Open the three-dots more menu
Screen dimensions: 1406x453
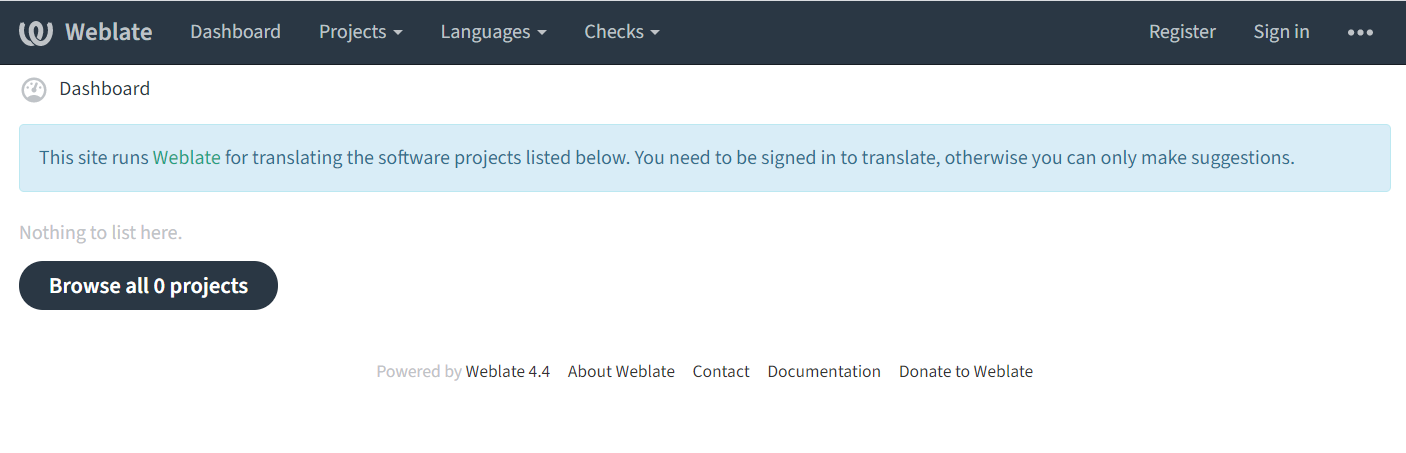pyautogui.click(x=1360, y=32)
